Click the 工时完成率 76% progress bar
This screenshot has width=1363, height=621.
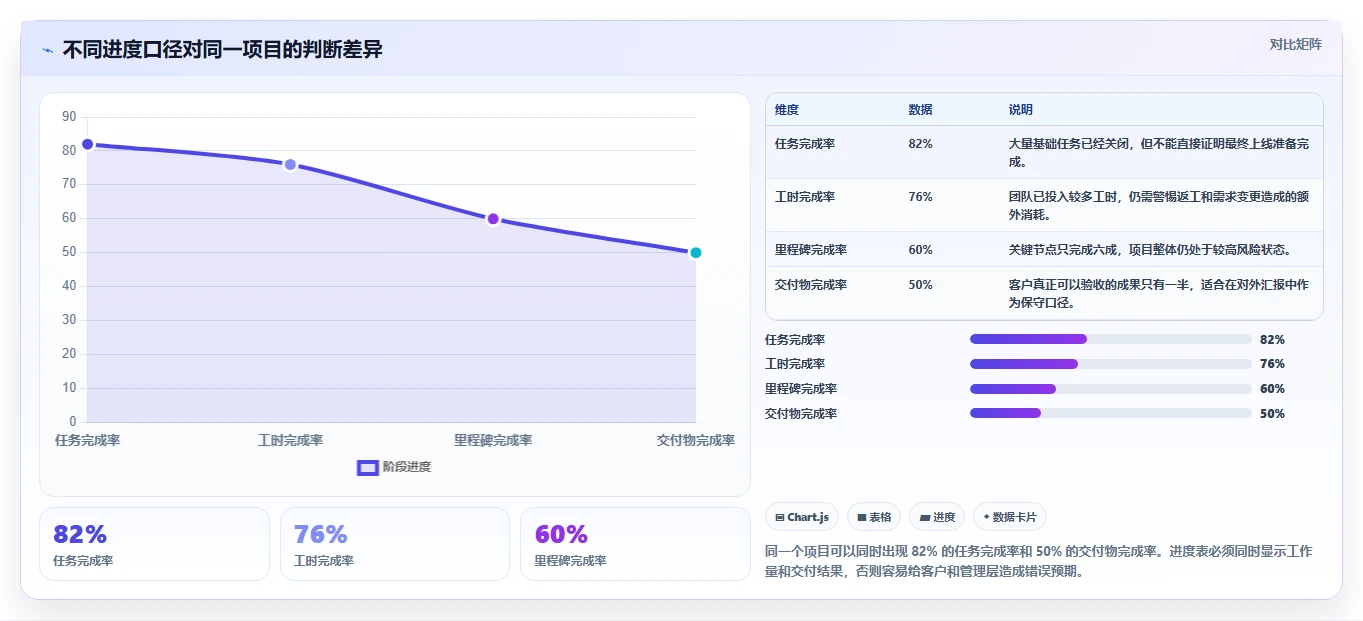[x=1111, y=364]
